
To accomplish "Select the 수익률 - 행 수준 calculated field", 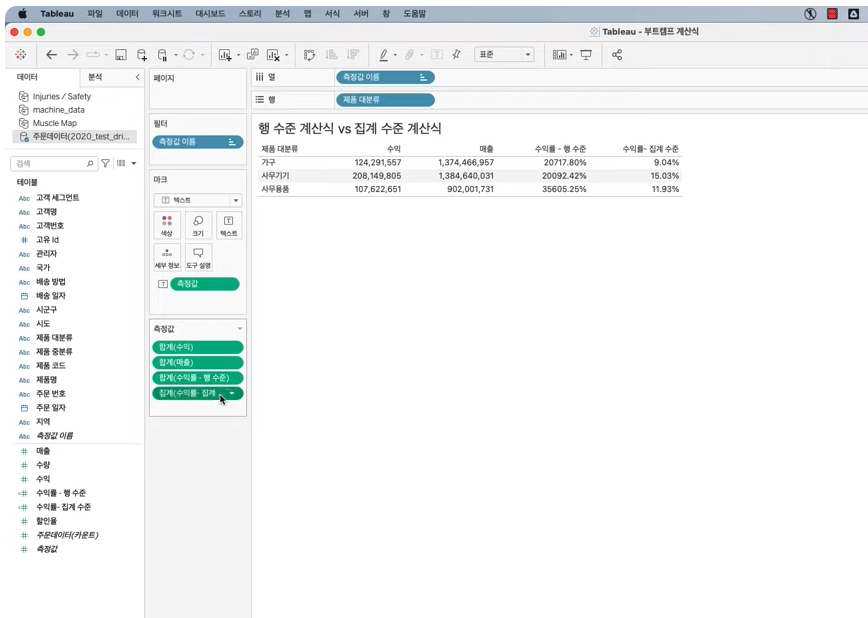I will click(60, 493).
